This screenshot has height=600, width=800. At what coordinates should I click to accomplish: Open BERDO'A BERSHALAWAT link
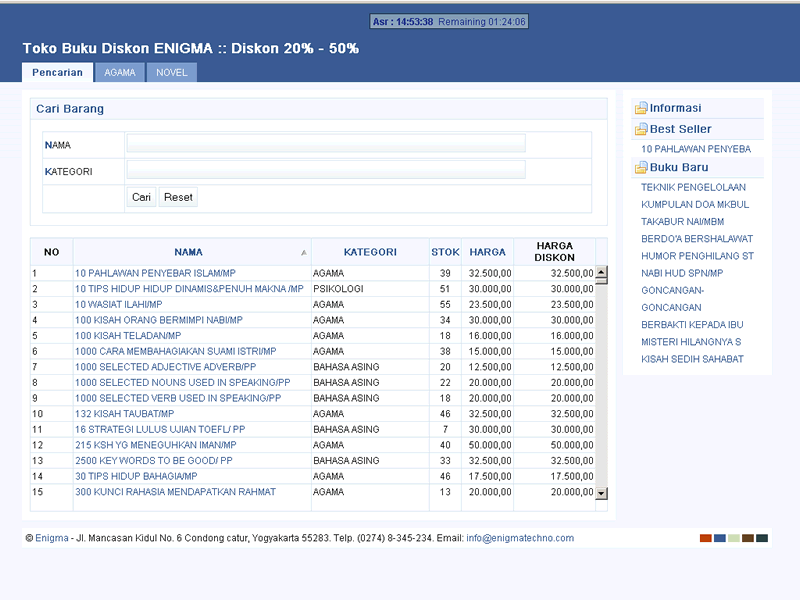697,239
